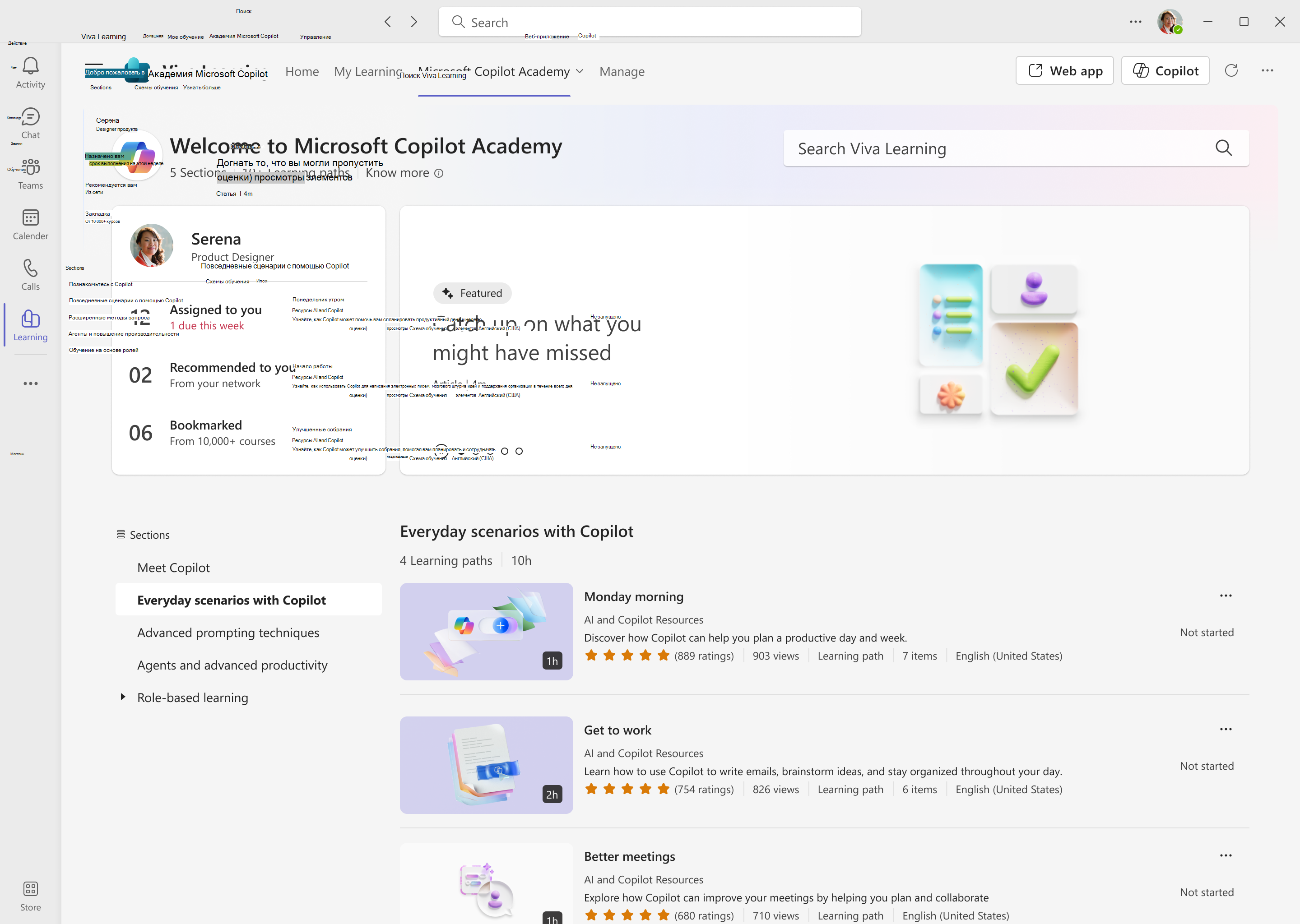Open more options beside refresh icon
The width and height of the screenshot is (1300, 924).
pos(1267,70)
